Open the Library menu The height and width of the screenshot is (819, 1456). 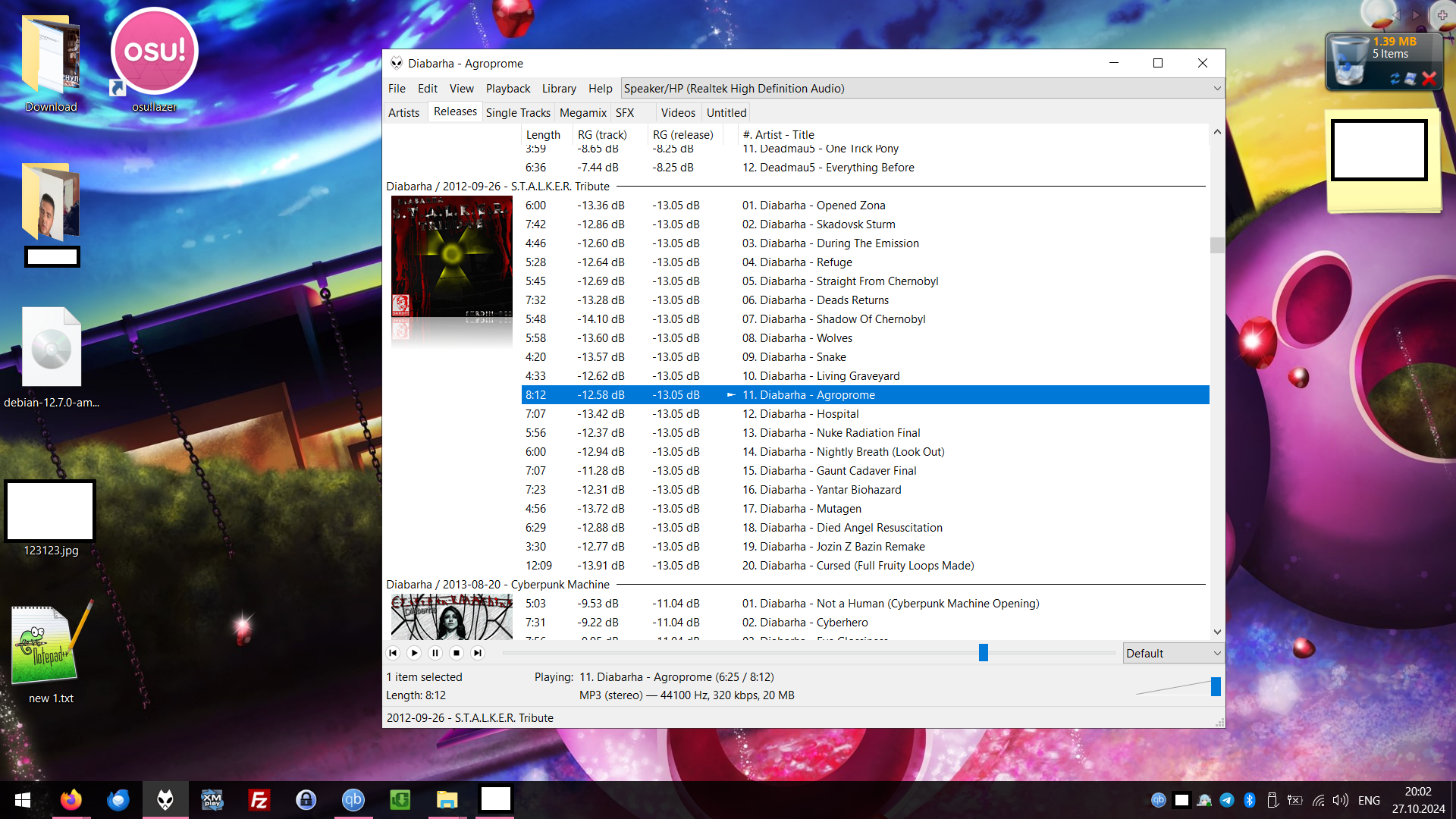coord(559,89)
